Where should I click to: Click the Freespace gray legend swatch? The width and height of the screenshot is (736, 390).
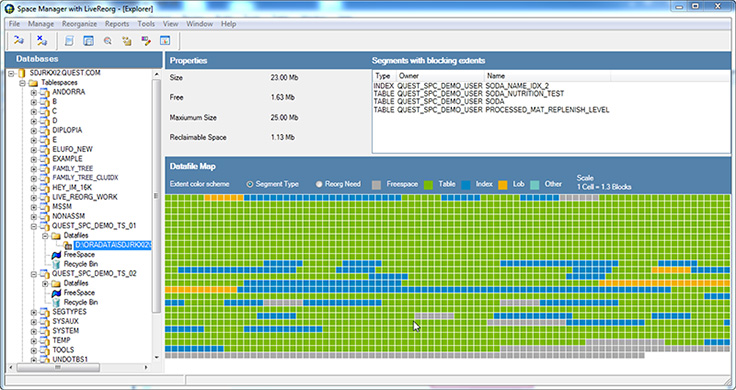point(376,184)
